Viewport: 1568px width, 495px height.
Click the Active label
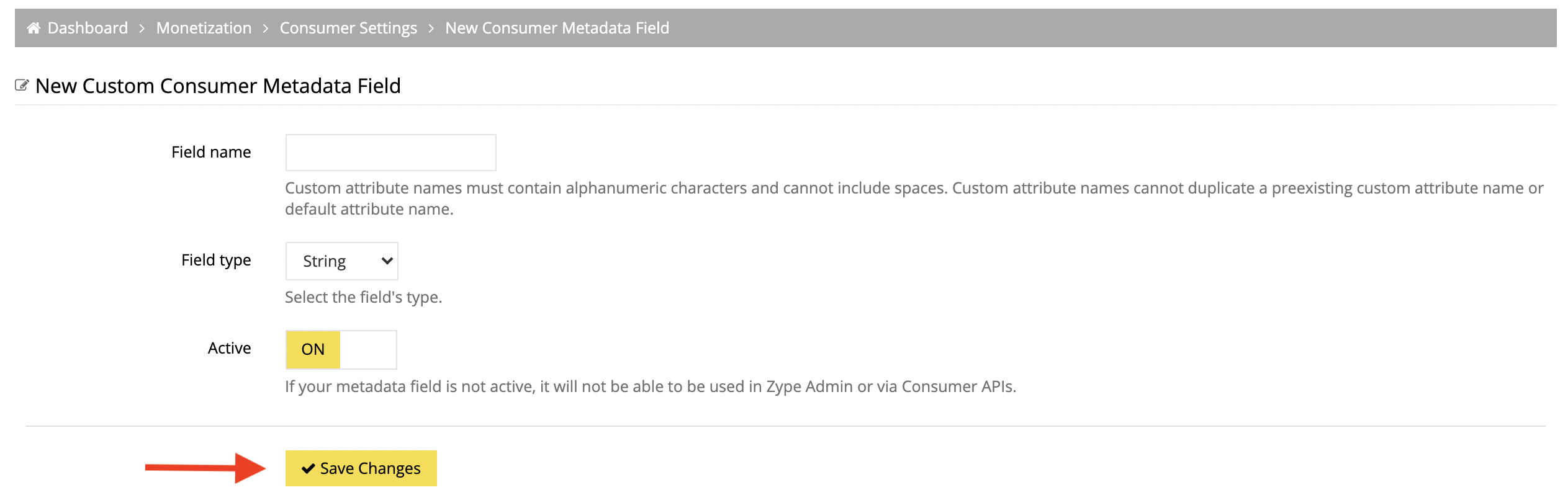(229, 348)
